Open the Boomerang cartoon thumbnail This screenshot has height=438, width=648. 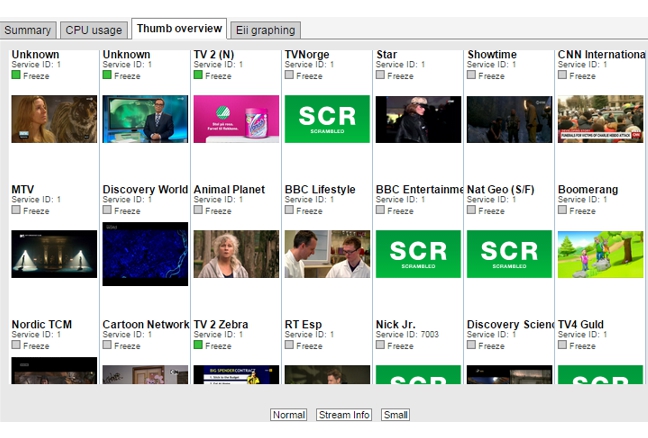tap(600, 254)
